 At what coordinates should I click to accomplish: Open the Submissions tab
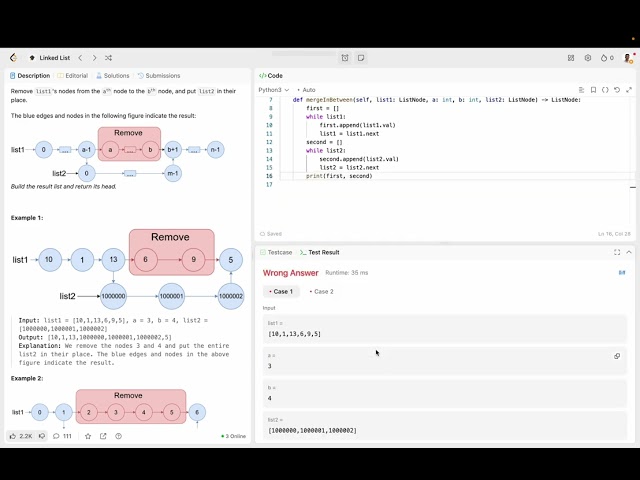coord(159,75)
